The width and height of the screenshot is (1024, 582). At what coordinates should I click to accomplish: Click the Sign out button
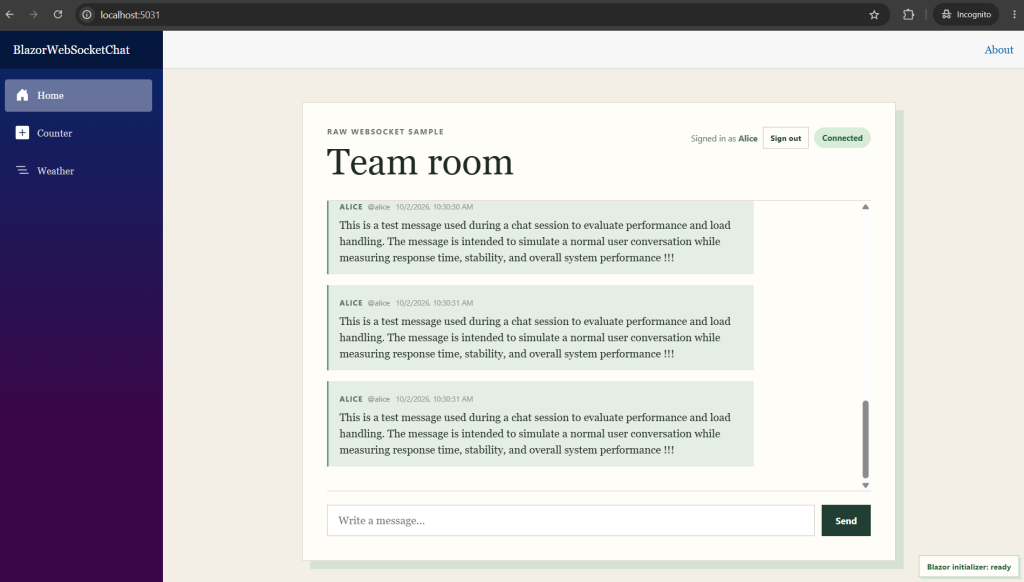(x=786, y=138)
